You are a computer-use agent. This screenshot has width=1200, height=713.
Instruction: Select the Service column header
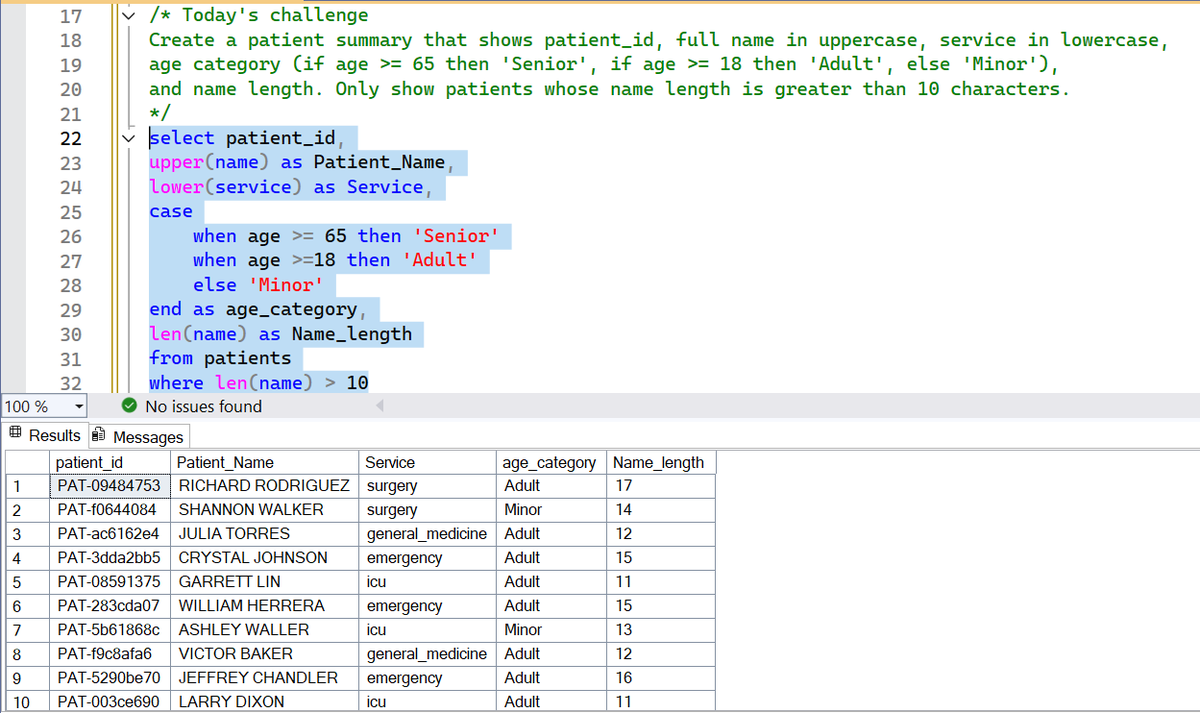pos(426,462)
